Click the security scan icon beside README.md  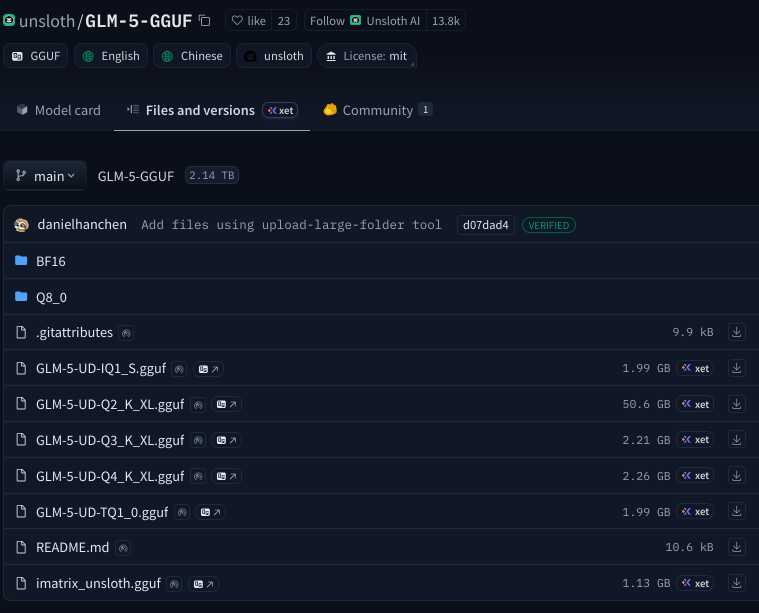pyautogui.click(x=123, y=548)
